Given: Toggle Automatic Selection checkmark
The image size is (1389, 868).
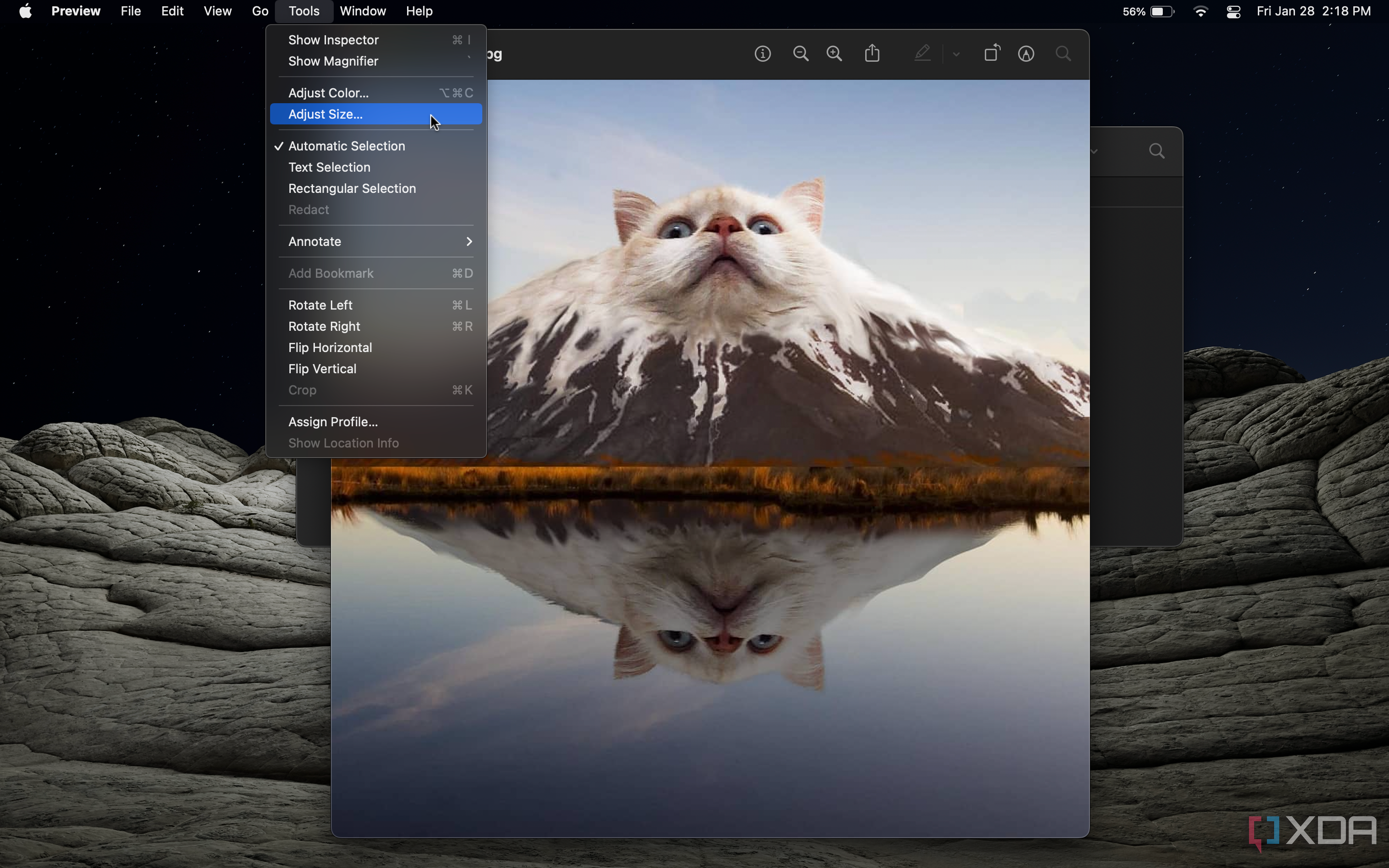Looking at the screenshot, I should [347, 146].
